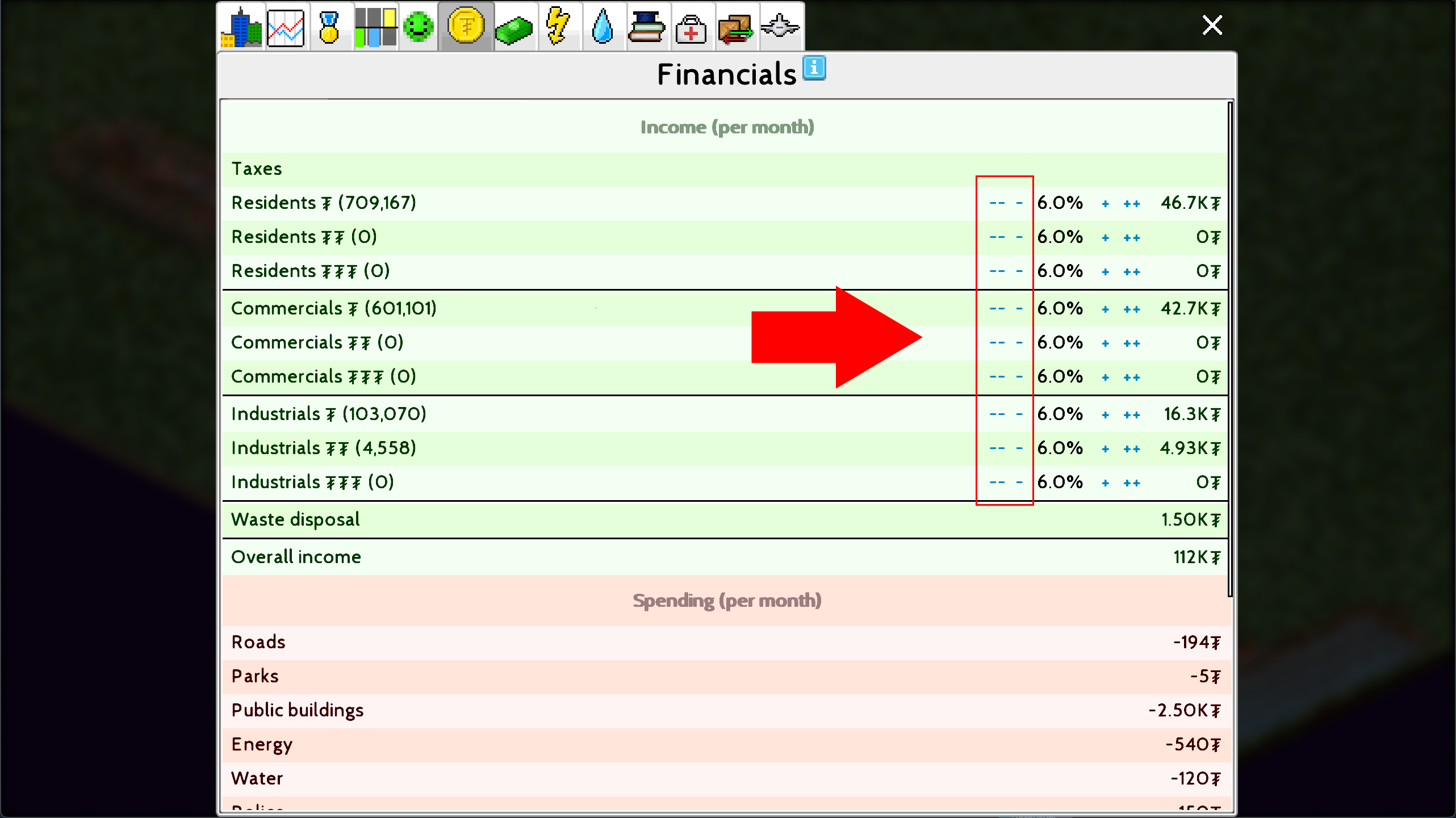The image size is (1456, 818).
Task: Open the line graph statistics tab
Action: (286, 27)
